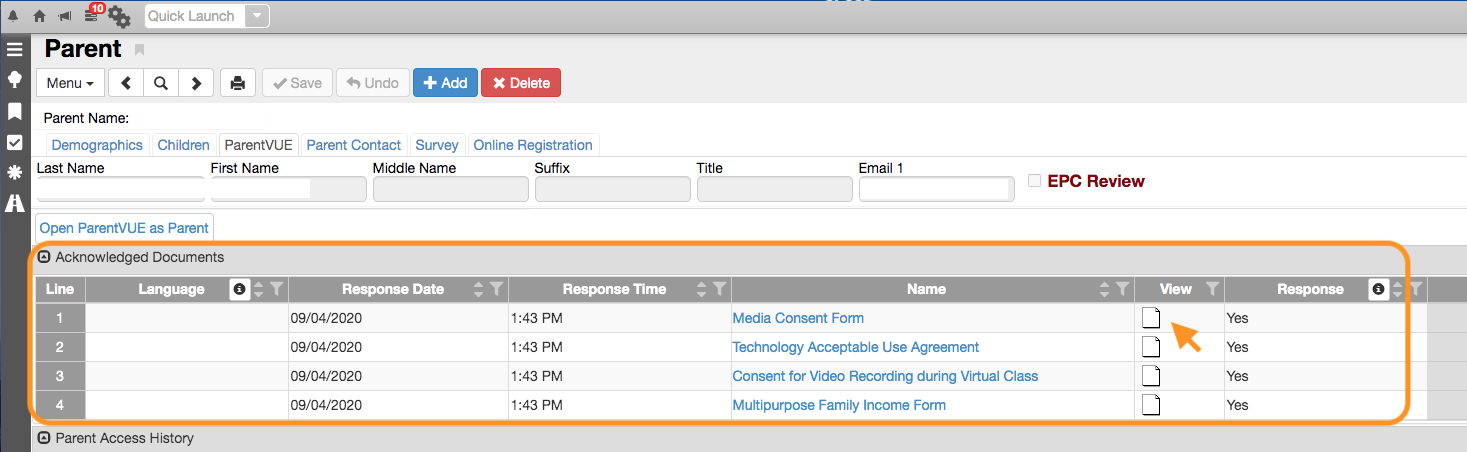Go to the Home icon

(40, 16)
